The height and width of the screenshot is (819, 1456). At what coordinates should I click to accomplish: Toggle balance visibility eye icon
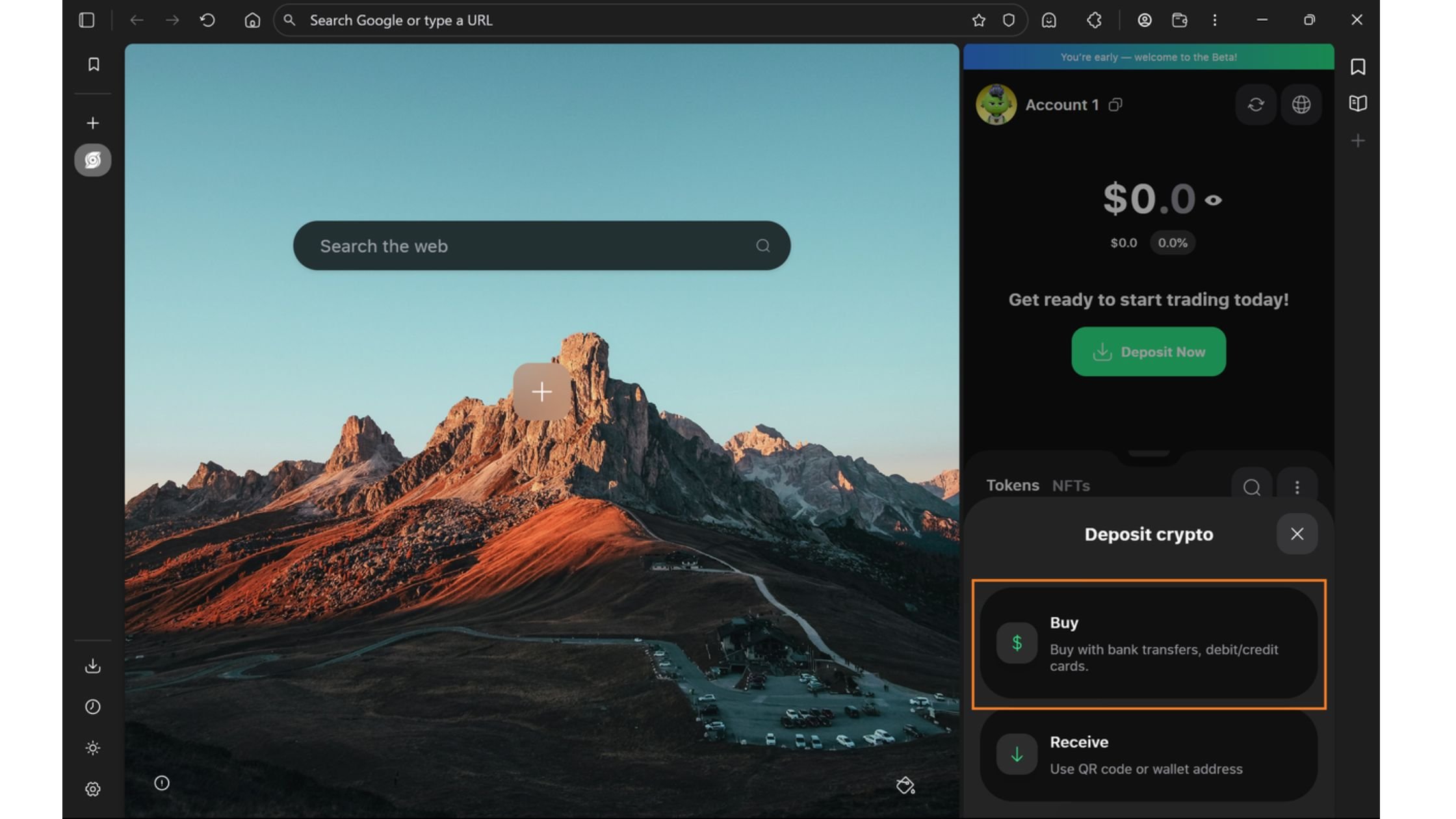1213,200
